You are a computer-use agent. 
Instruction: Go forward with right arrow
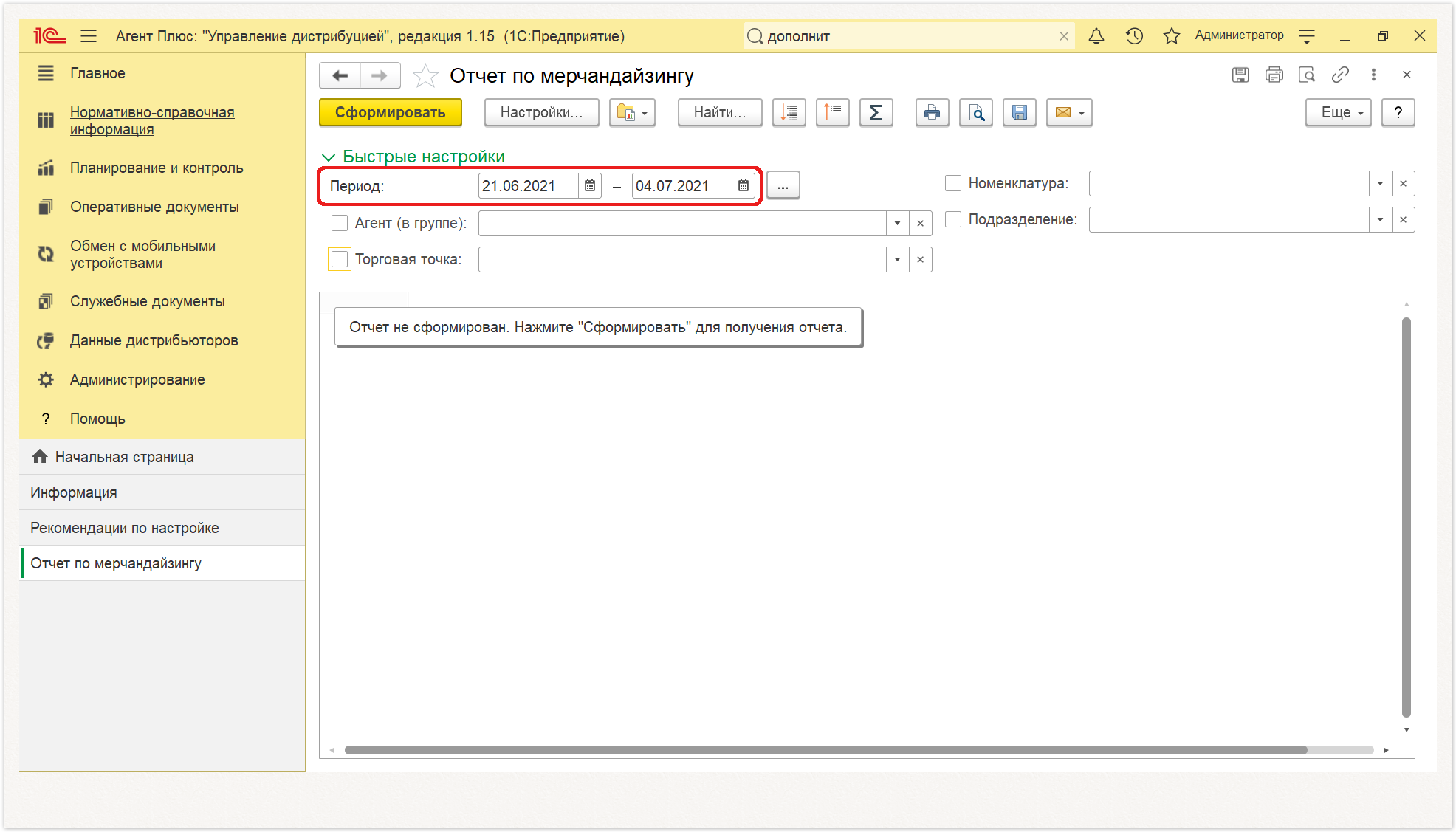[x=380, y=75]
